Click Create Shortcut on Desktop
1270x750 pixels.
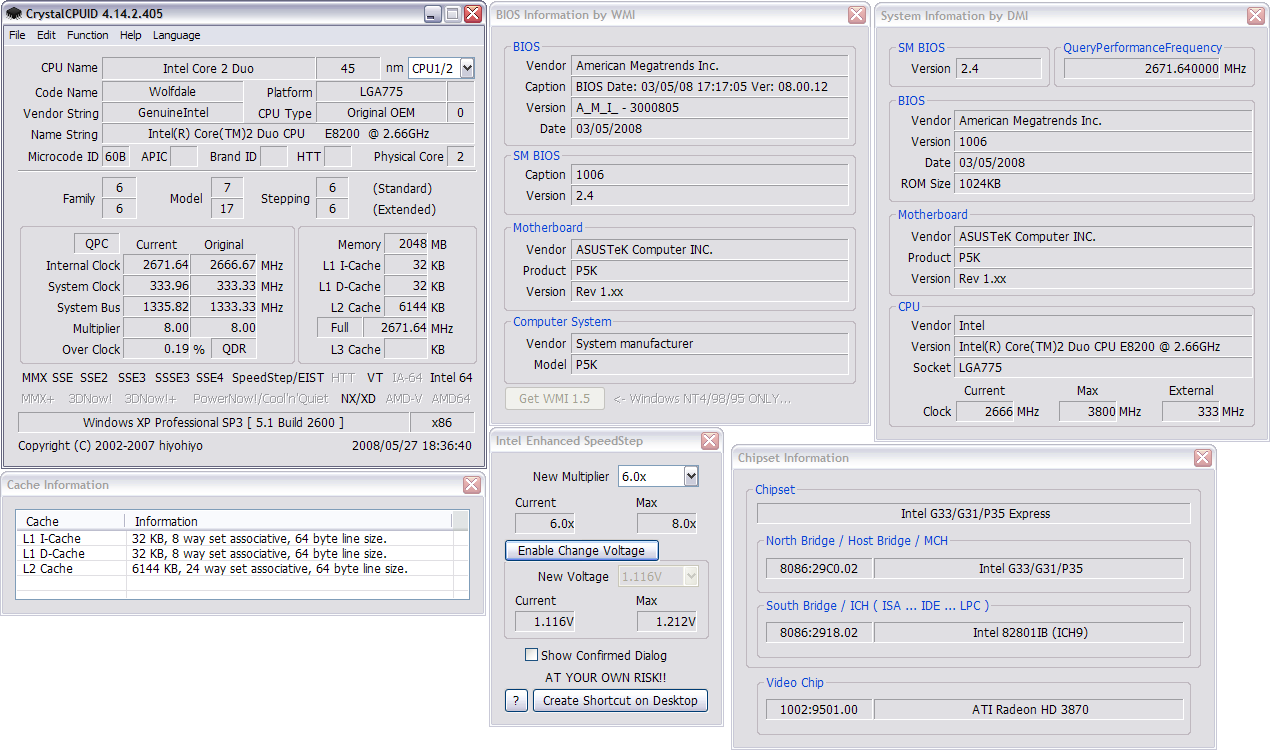pyautogui.click(x=620, y=701)
